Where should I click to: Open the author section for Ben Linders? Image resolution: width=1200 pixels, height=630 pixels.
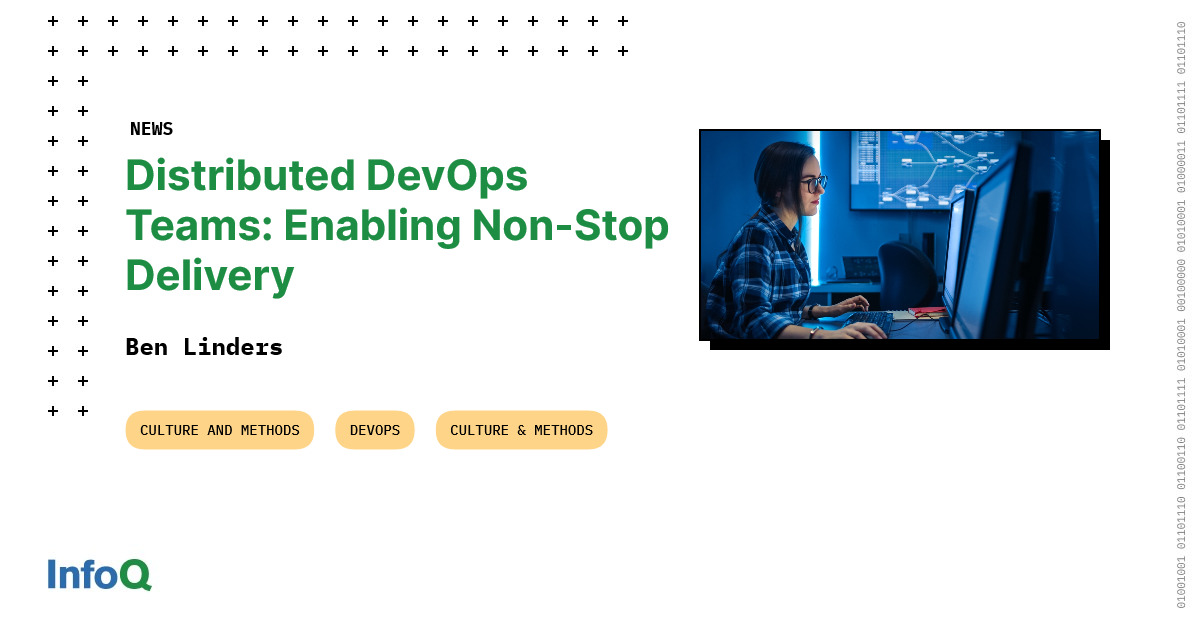tap(204, 347)
